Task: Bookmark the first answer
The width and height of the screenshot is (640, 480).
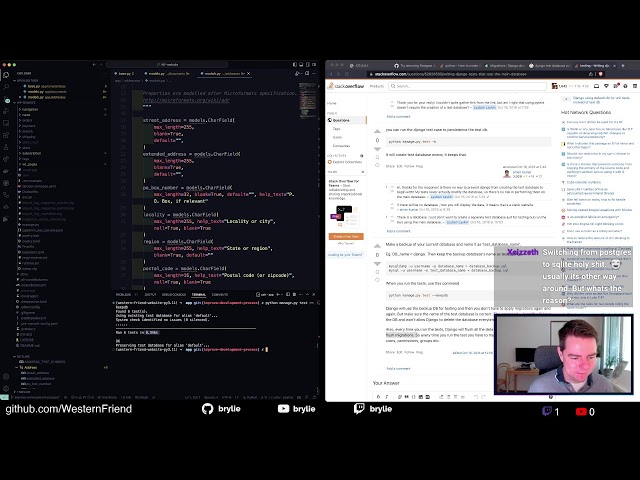Action: (x=377, y=158)
